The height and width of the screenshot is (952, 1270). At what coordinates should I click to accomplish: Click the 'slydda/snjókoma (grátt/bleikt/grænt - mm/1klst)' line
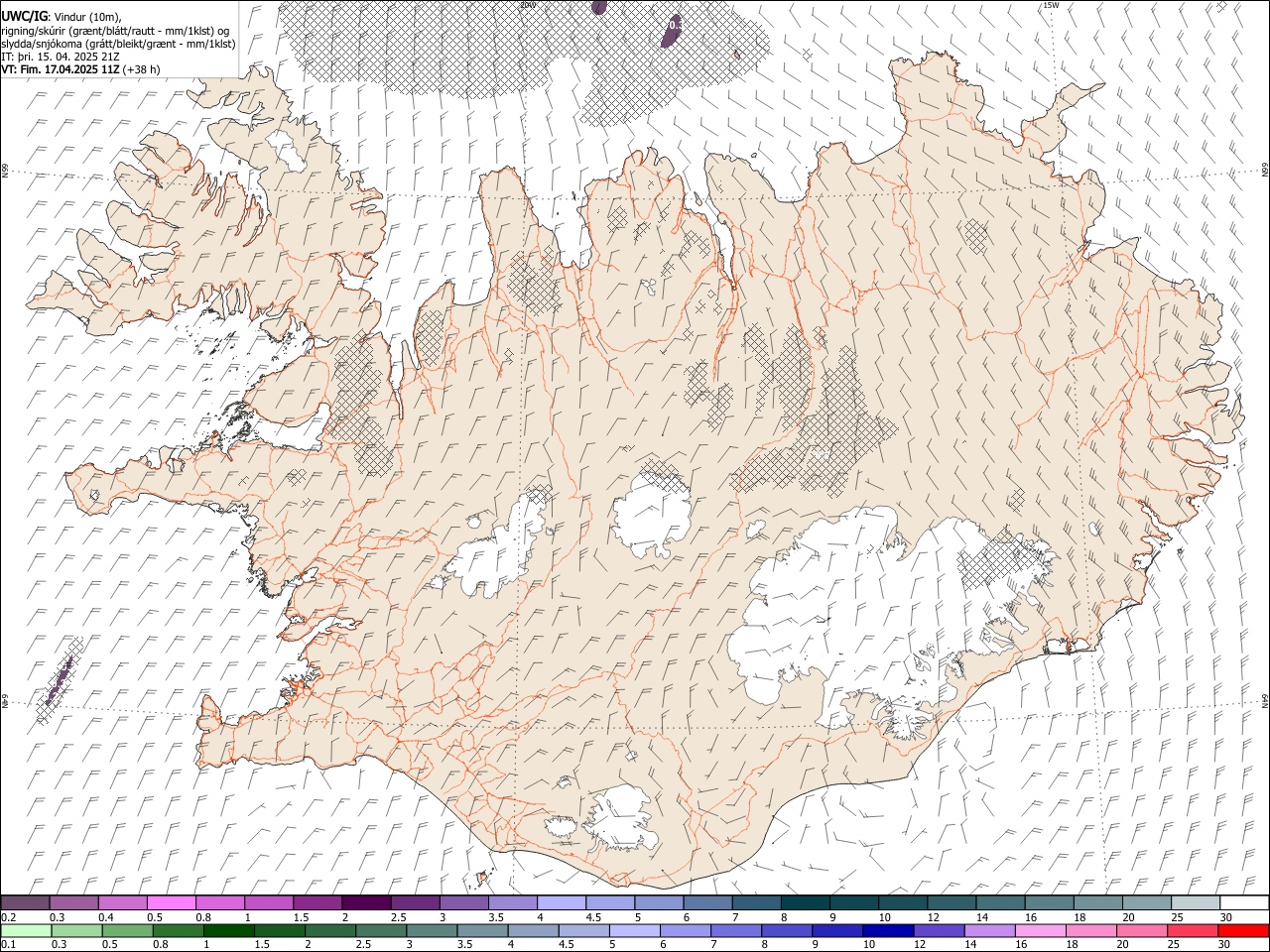pyautogui.click(x=118, y=44)
